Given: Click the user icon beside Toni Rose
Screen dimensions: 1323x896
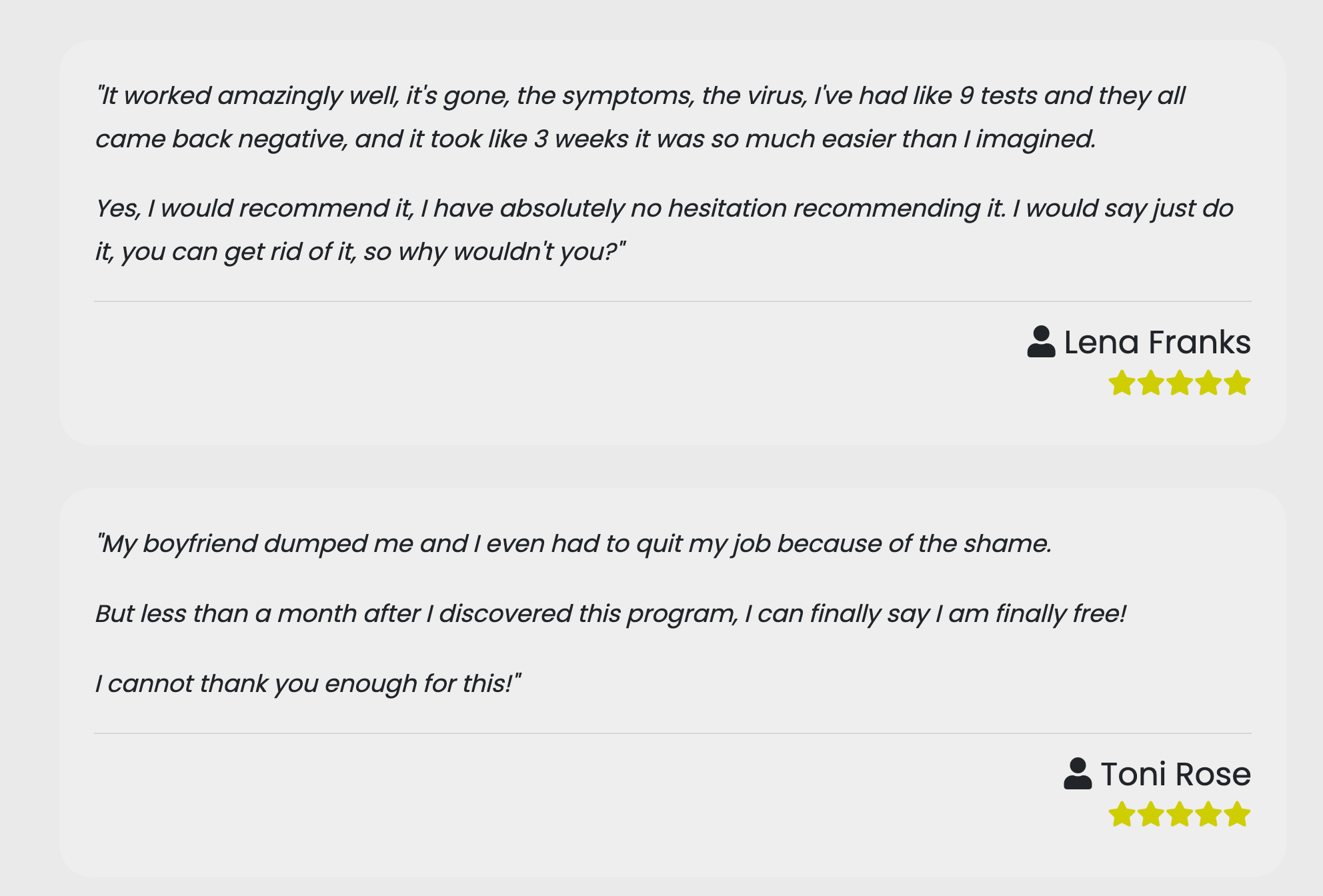Looking at the screenshot, I should pyautogui.click(x=1078, y=774).
